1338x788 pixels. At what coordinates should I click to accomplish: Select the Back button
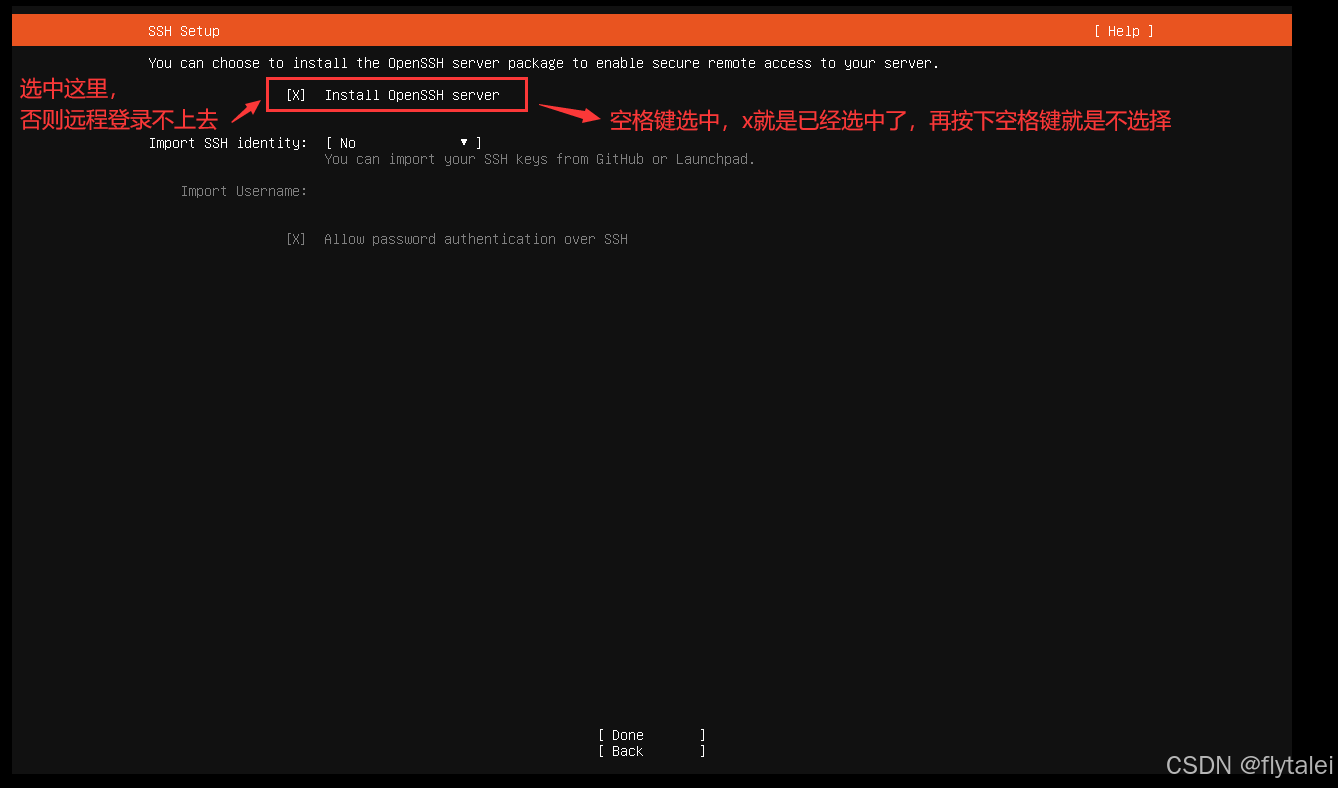[652, 751]
